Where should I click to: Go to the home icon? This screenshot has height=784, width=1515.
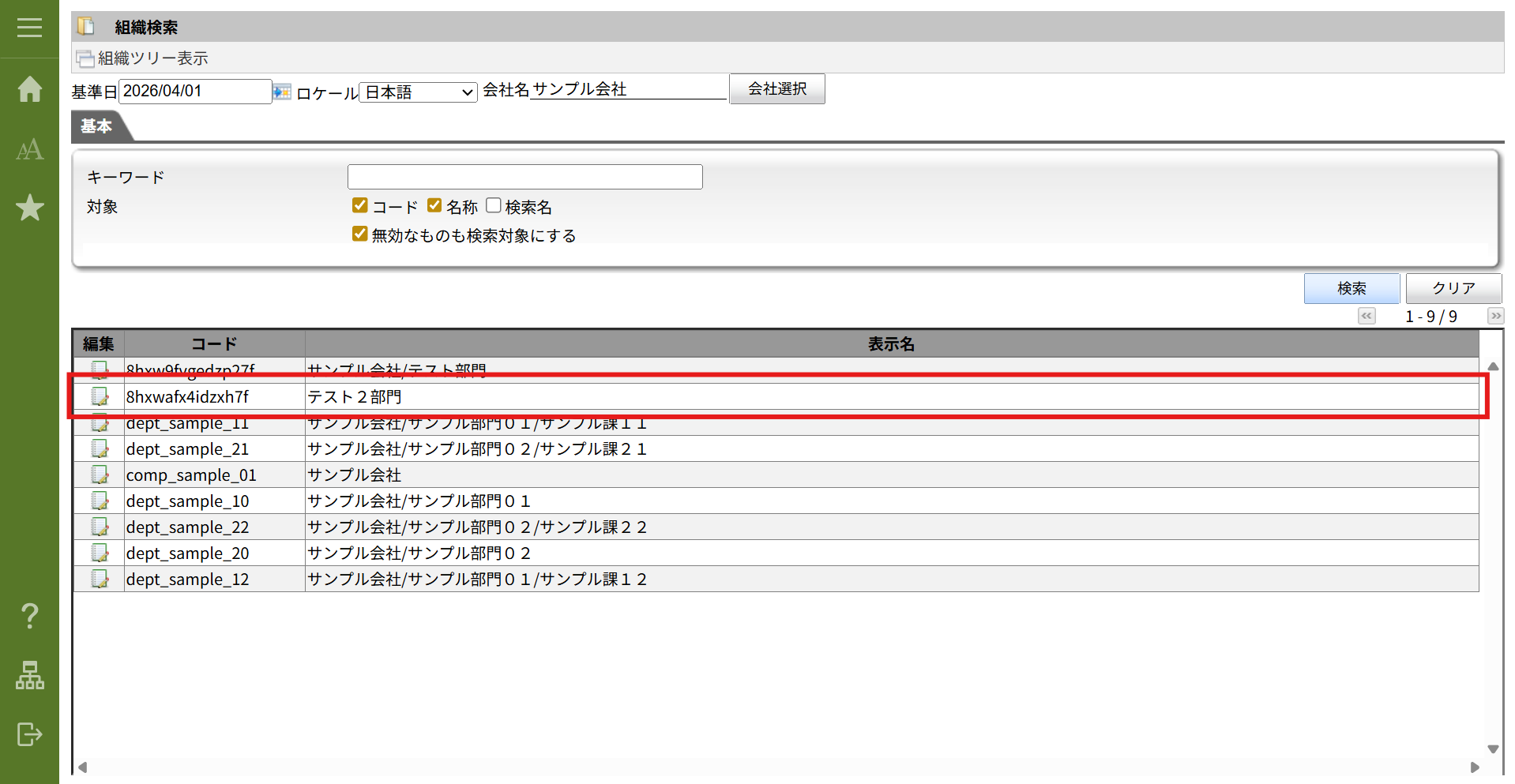coord(30,89)
